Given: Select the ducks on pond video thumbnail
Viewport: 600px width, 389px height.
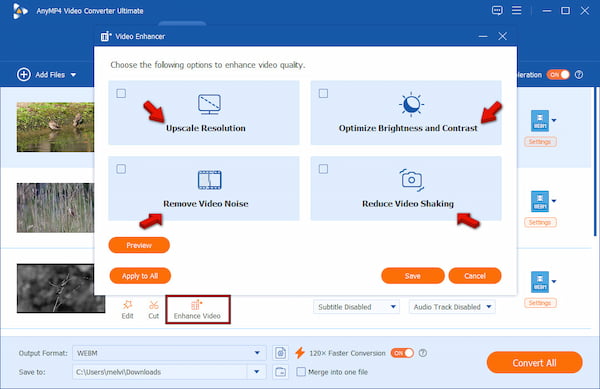Looking at the screenshot, I should 55,127.
